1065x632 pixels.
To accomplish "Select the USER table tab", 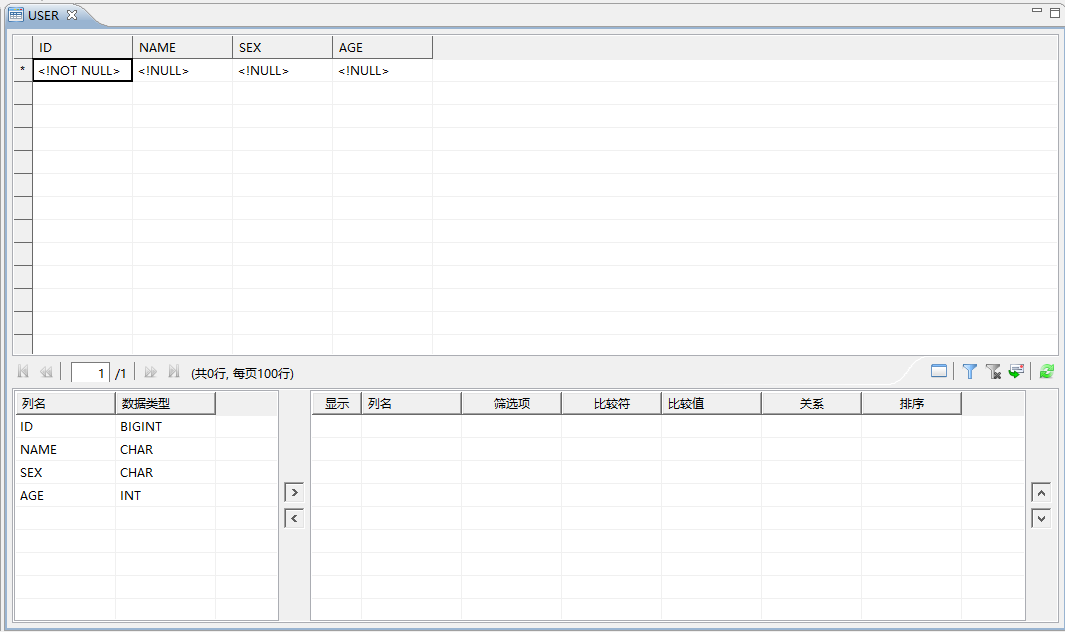I will (x=43, y=15).
